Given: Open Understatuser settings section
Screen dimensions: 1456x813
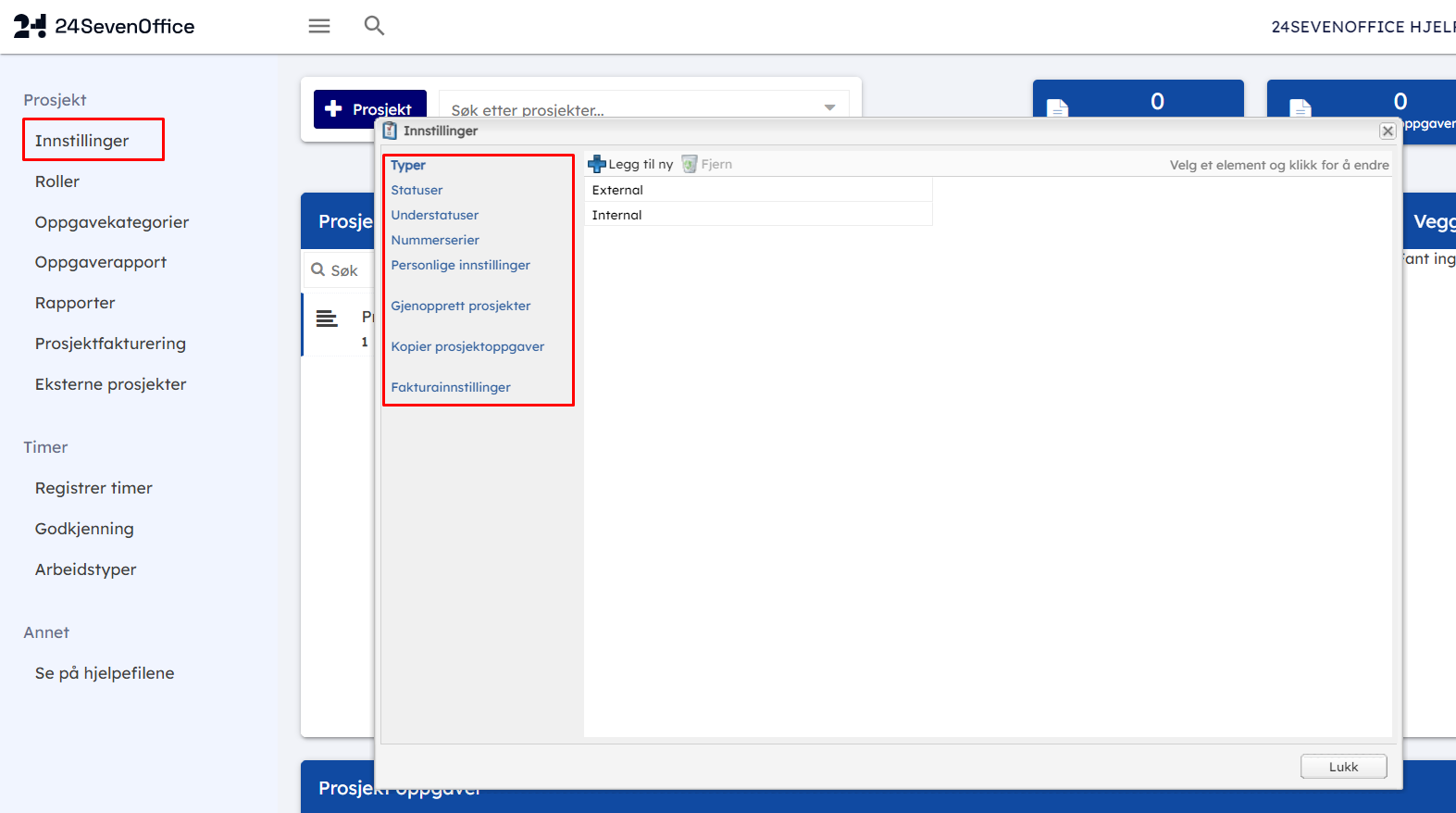Looking at the screenshot, I should pyautogui.click(x=434, y=215).
